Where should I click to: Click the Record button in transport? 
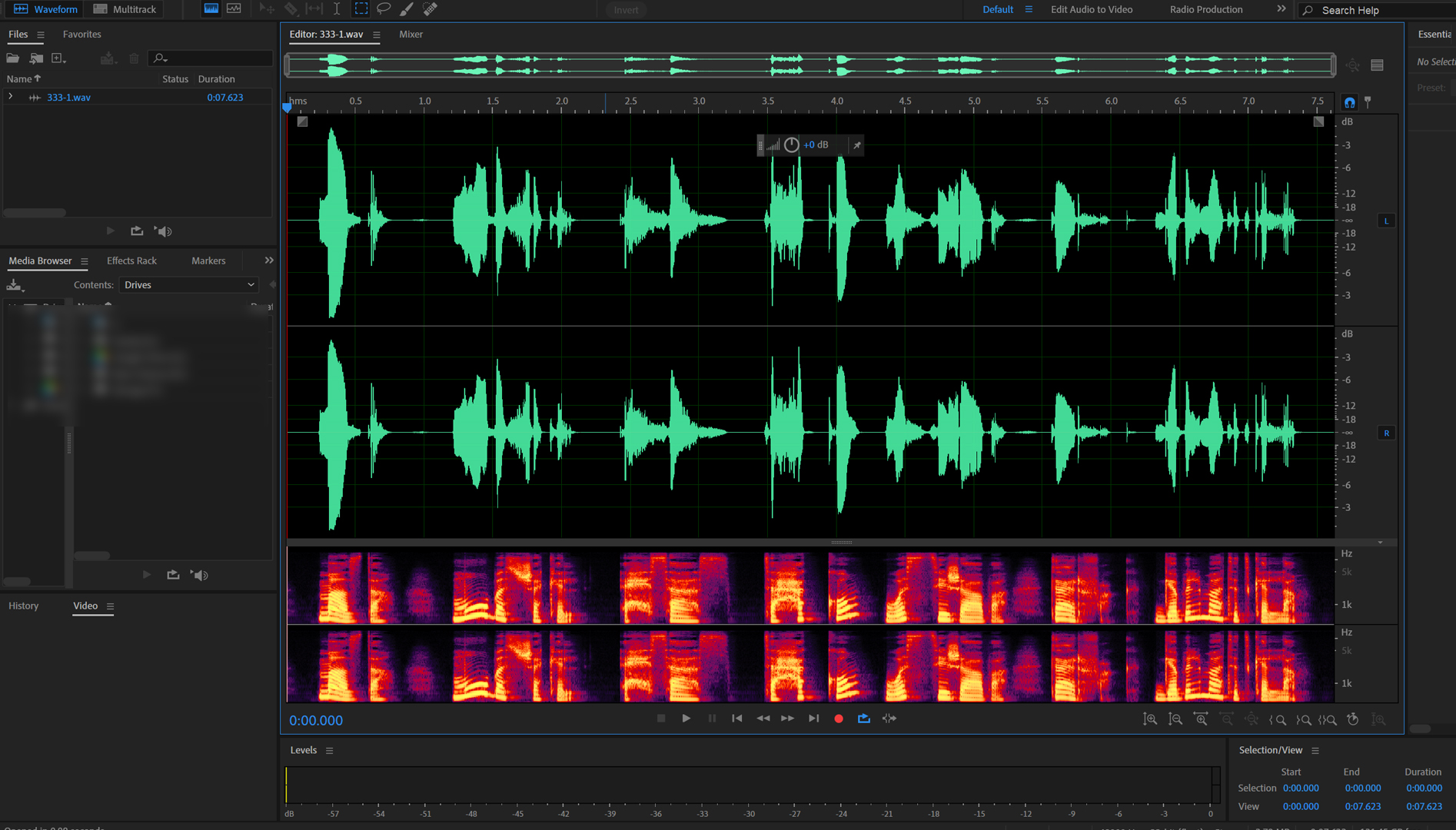839,719
